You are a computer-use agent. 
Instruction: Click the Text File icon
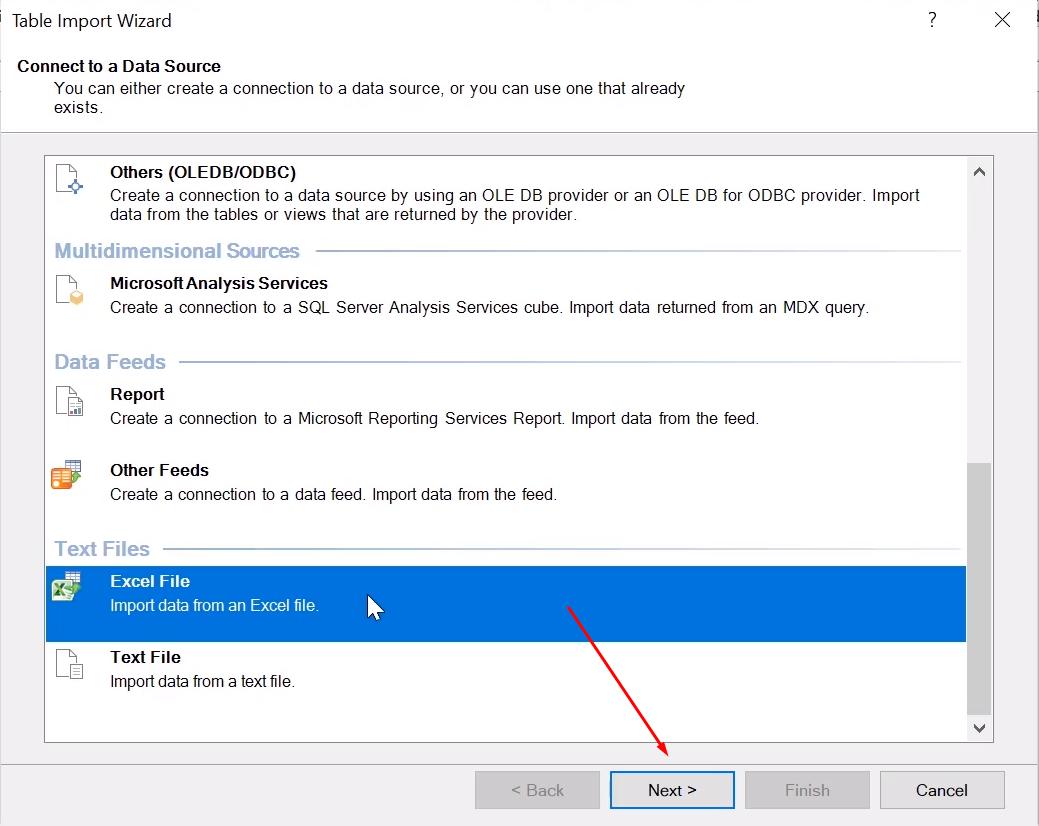click(x=67, y=665)
